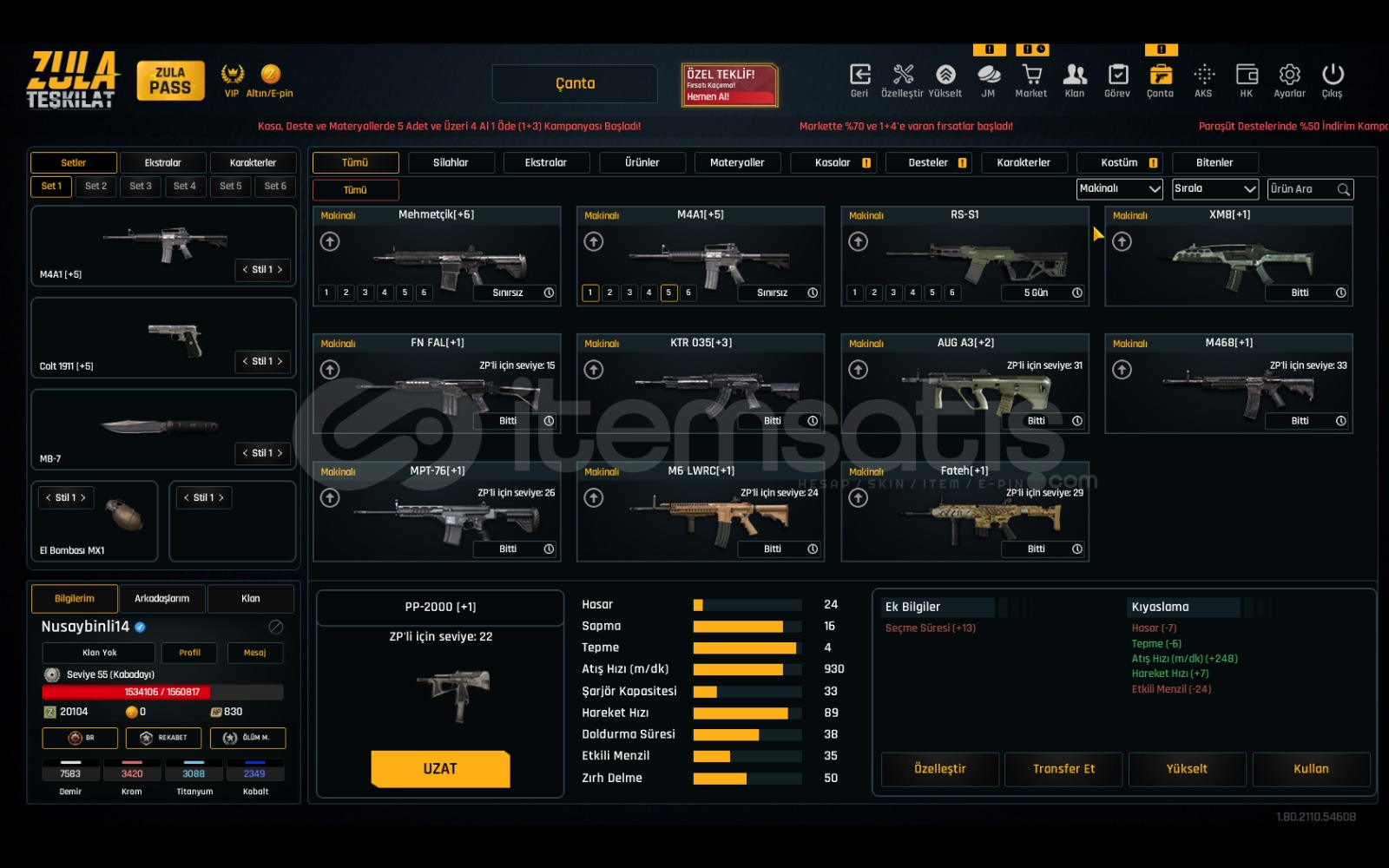Open the AKS icon
This screenshot has height=868, width=1389.
(1203, 75)
